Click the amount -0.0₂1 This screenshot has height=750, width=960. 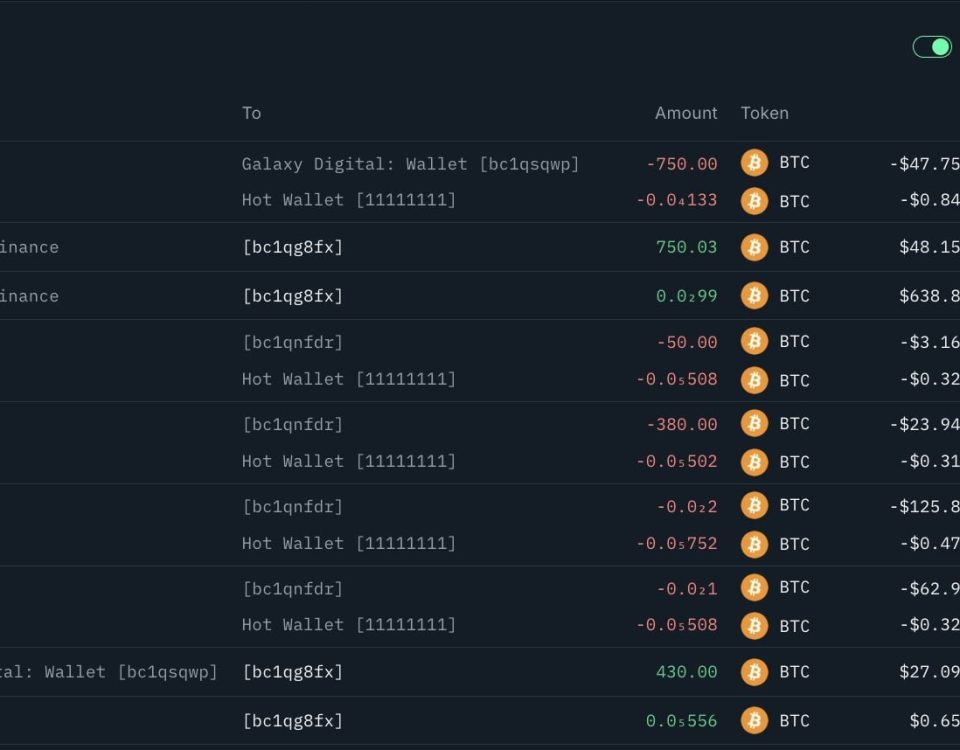point(686,589)
